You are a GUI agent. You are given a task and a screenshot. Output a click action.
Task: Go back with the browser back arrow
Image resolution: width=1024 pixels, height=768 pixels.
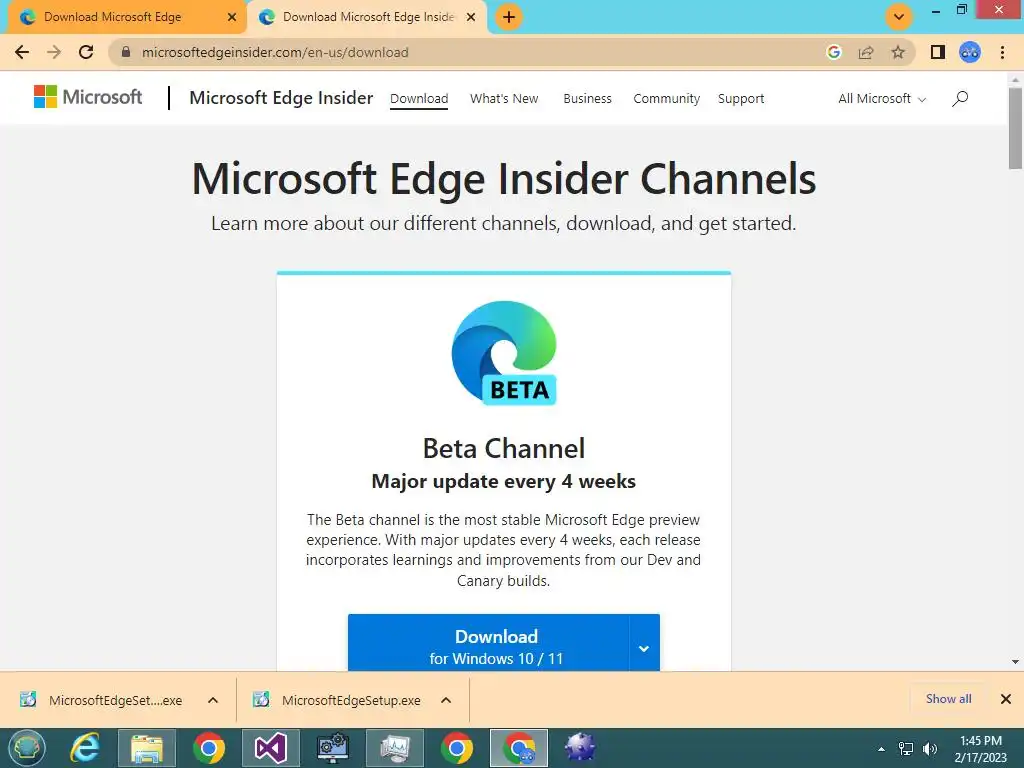[22, 52]
